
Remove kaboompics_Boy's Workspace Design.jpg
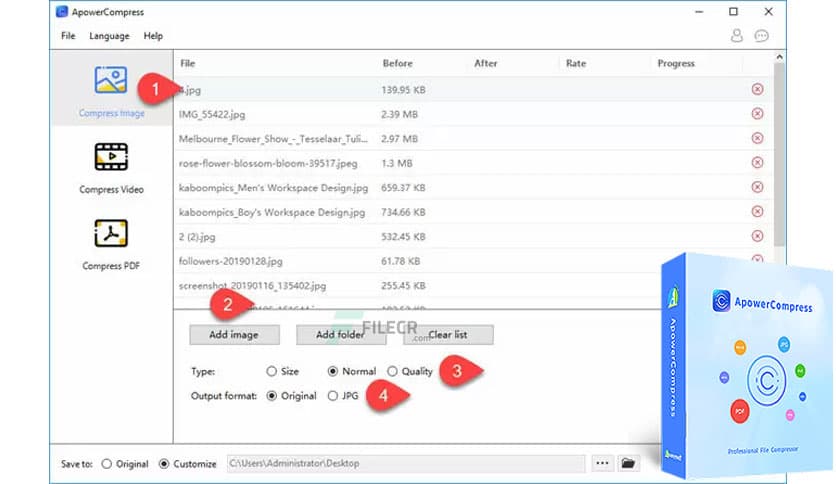click(x=757, y=212)
